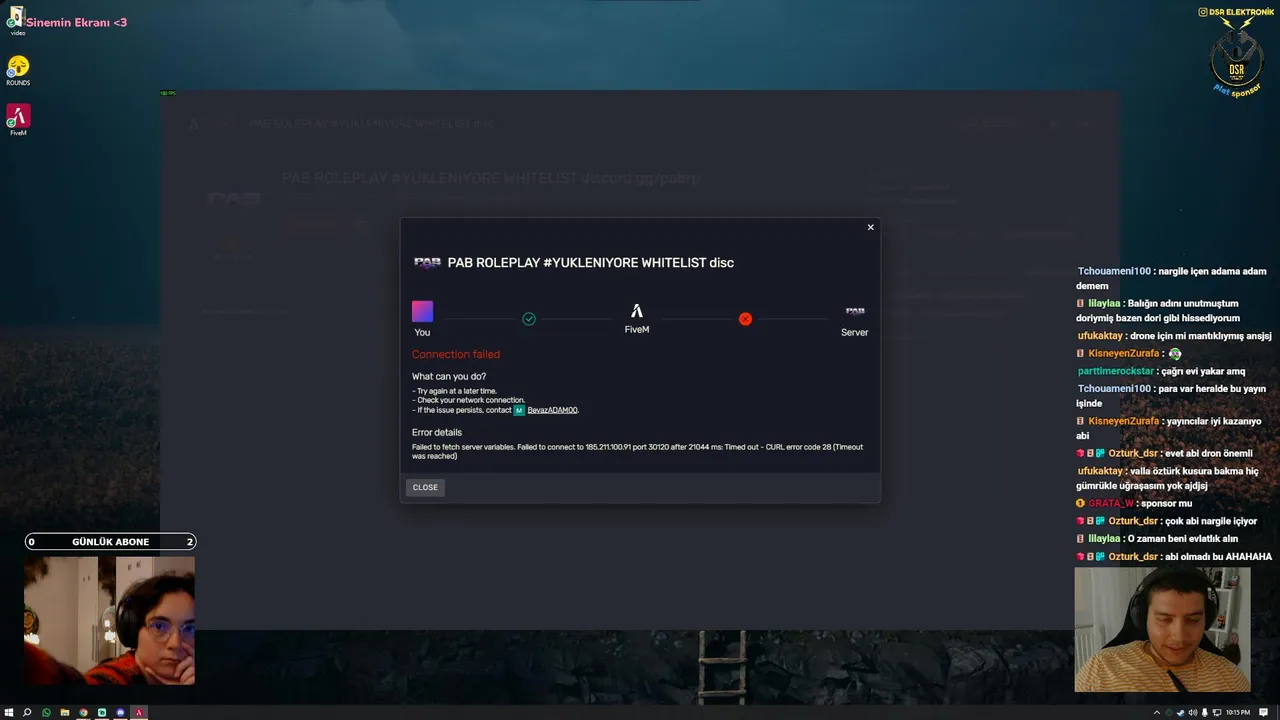The height and width of the screenshot is (720, 1280).
Task: Click chat username parttimerockstar
Action: 1116,371
